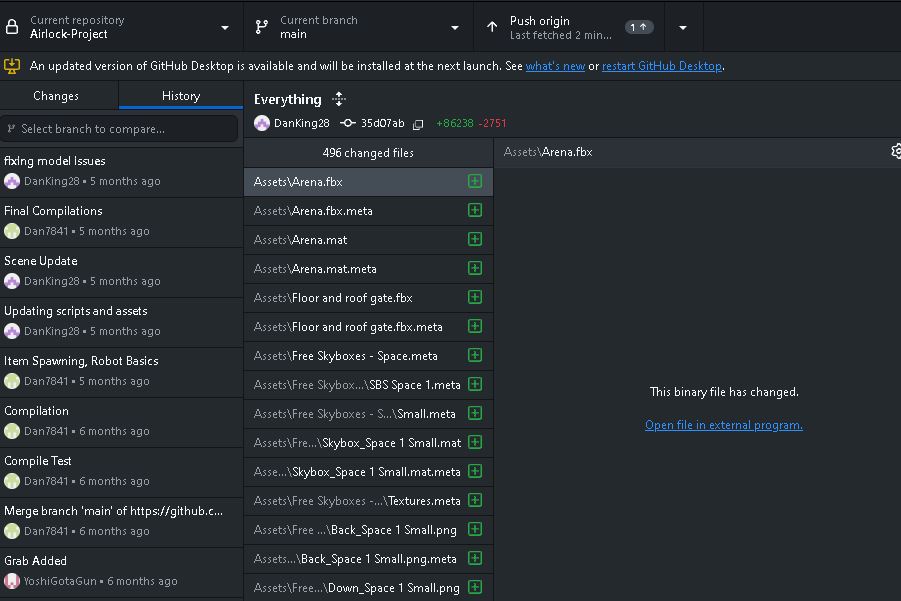This screenshot has width=901, height=601.
Task: Click DanKing28 avatar in commit header
Action: point(262,124)
